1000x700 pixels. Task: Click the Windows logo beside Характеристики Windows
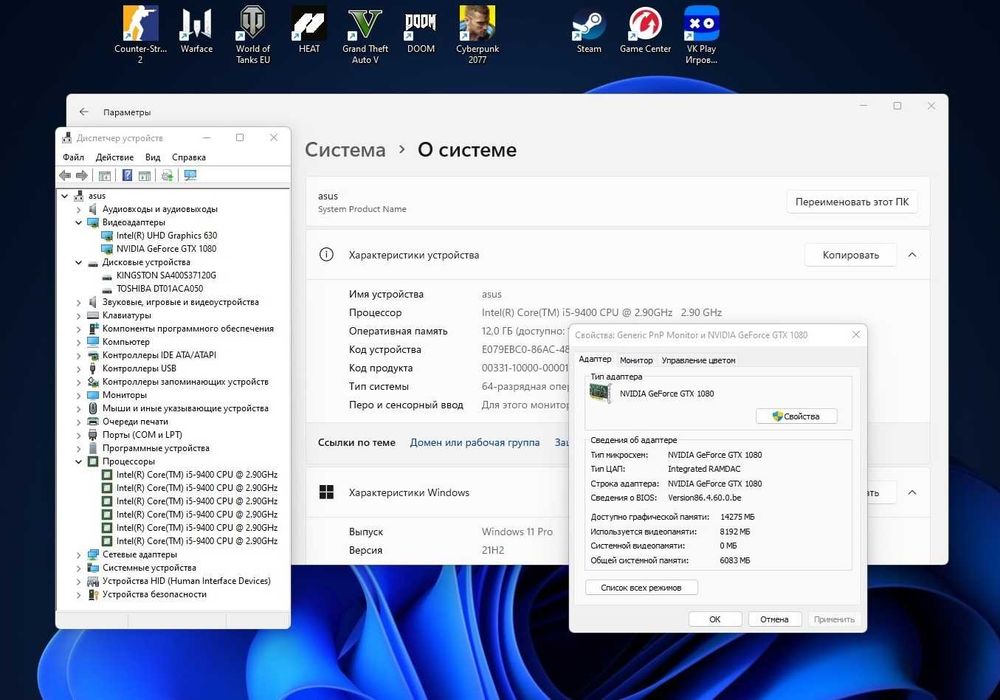[327, 492]
